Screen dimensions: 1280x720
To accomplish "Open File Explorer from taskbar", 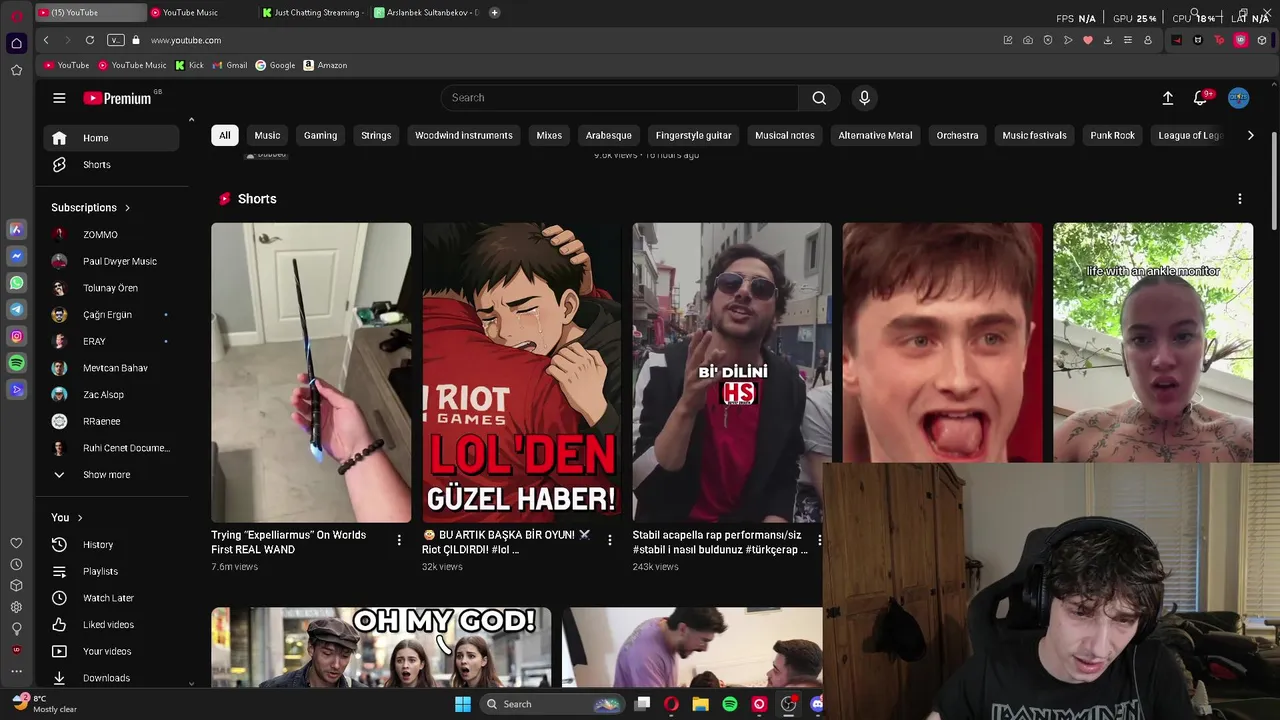I will click(x=701, y=704).
